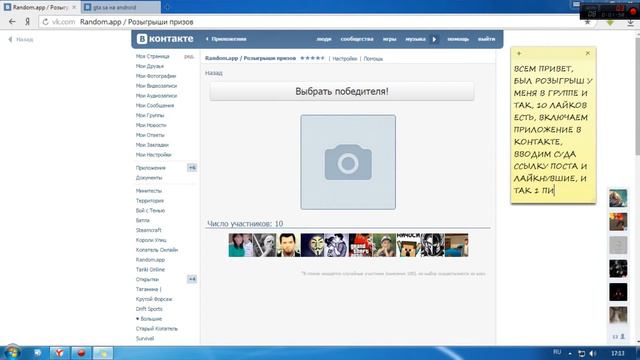
Task: Expand the "Большие" sidebar group
Action: [x=149, y=319]
